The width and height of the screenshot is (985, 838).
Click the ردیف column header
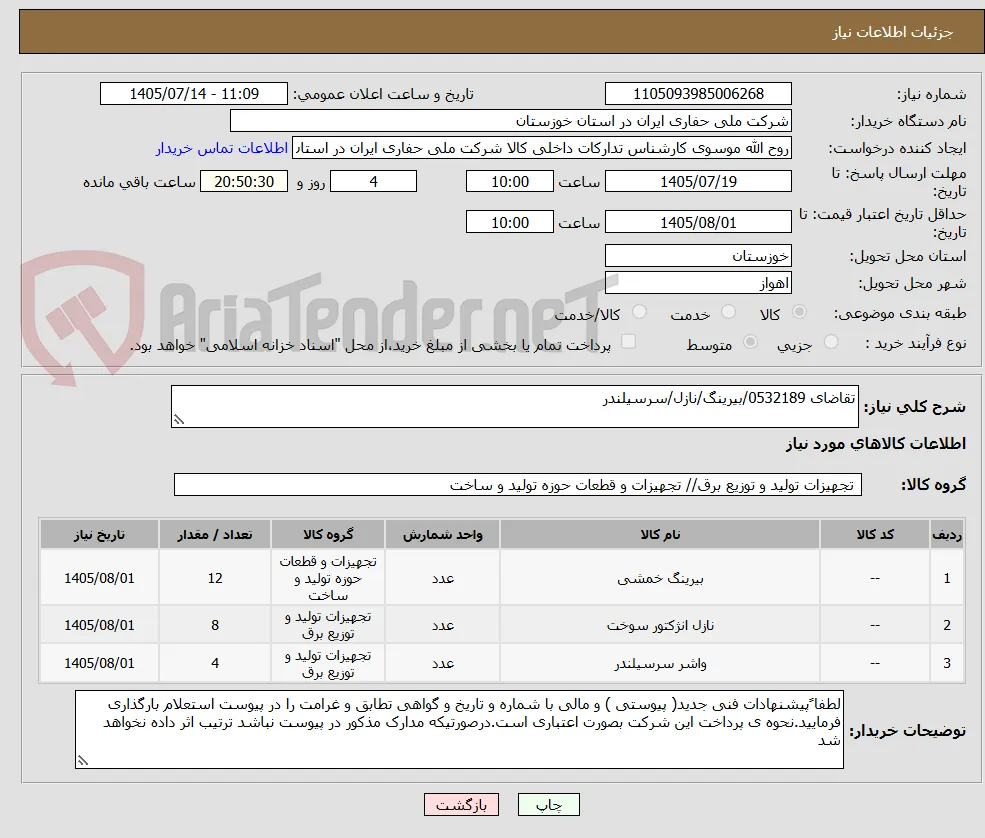[x=947, y=535]
